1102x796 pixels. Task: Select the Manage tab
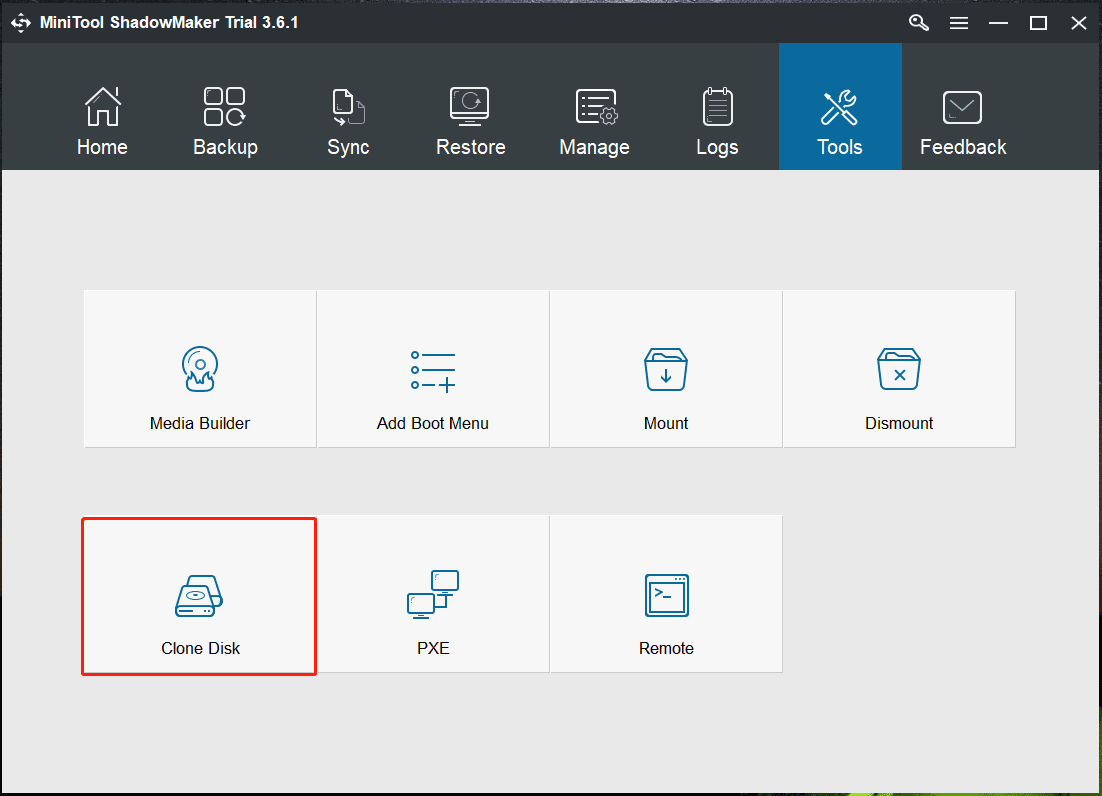click(x=595, y=121)
